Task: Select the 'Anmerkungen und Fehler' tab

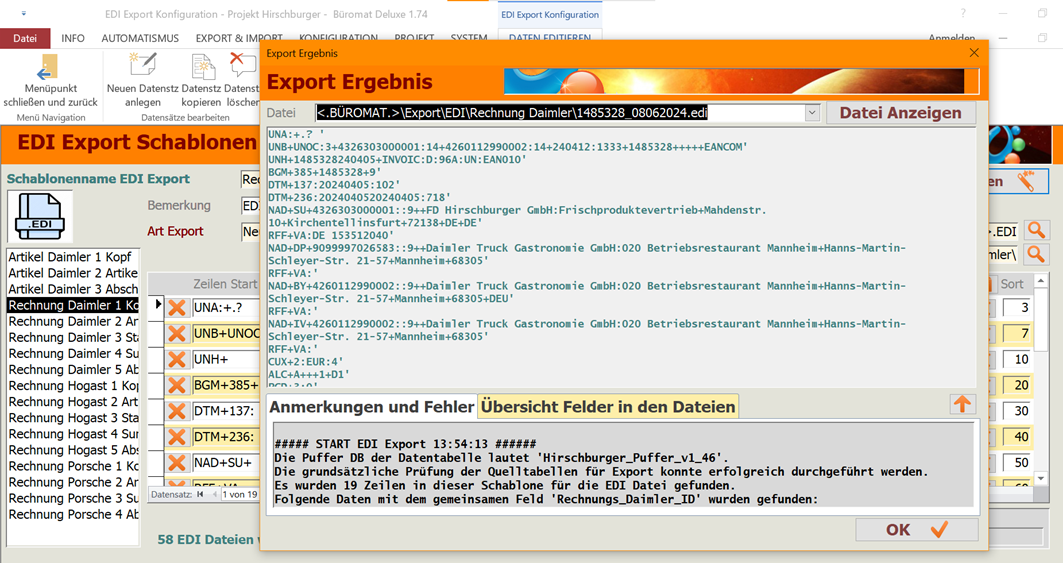Action: point(371,406)
